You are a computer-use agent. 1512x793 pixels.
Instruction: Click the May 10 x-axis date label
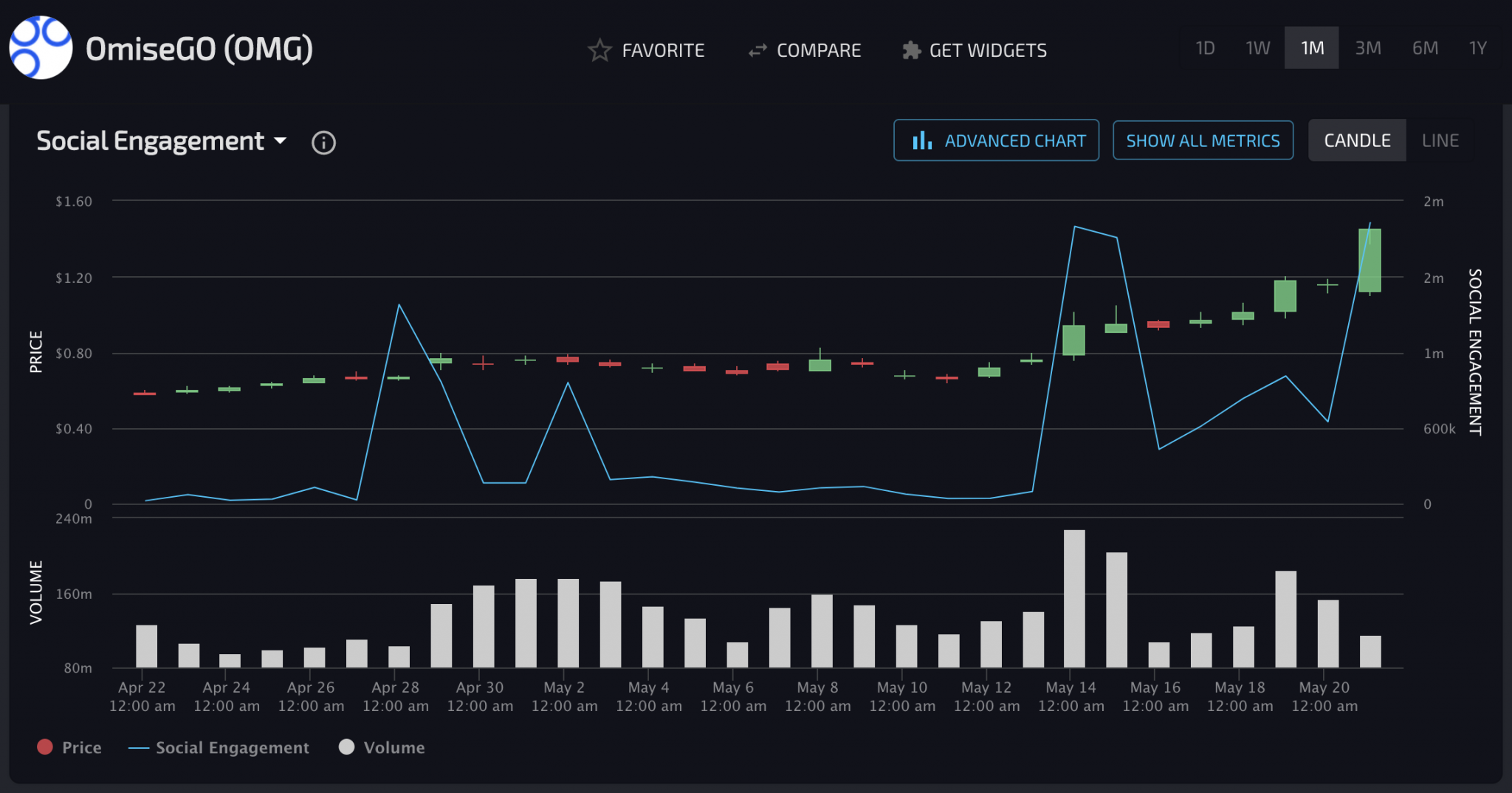[x=902, y=696]
